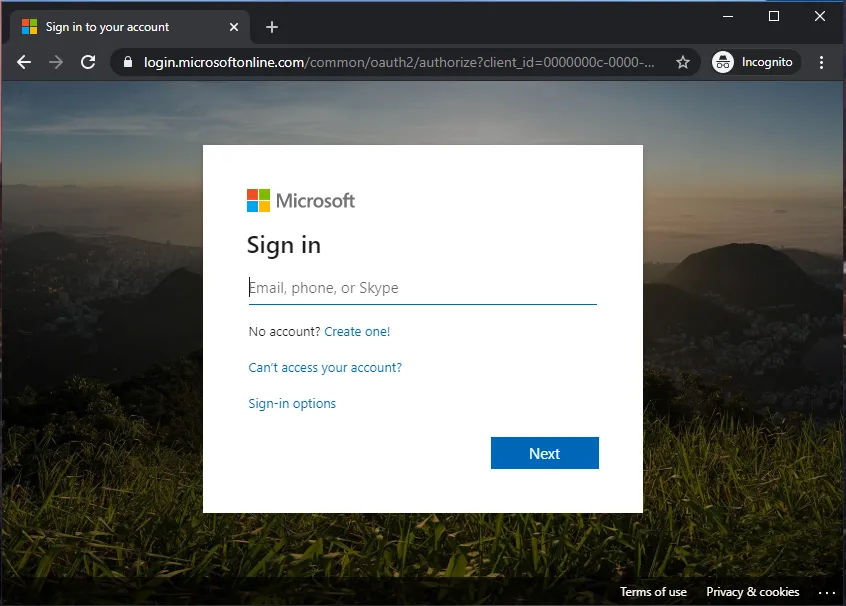Close the 'Sign in to your account' tab
This screenshot has height=606, width=846.
[x=234, y=27]
